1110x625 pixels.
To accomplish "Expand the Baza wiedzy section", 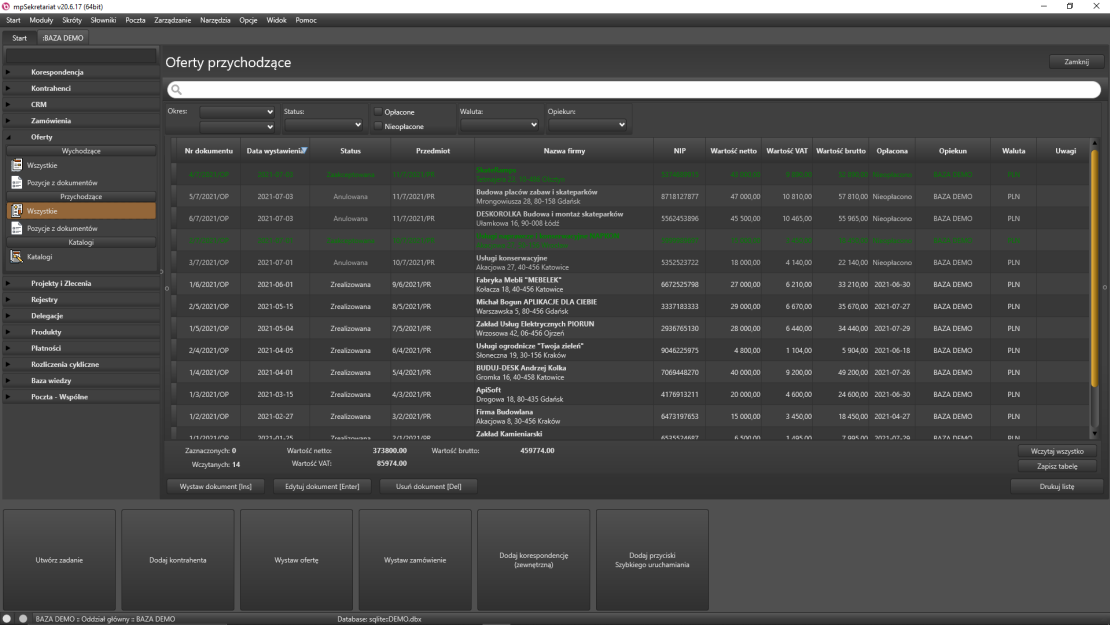I will coord(8,381).
